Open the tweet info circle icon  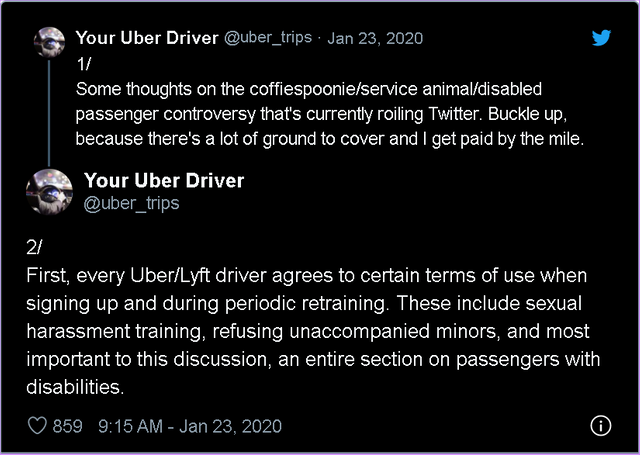600,426
